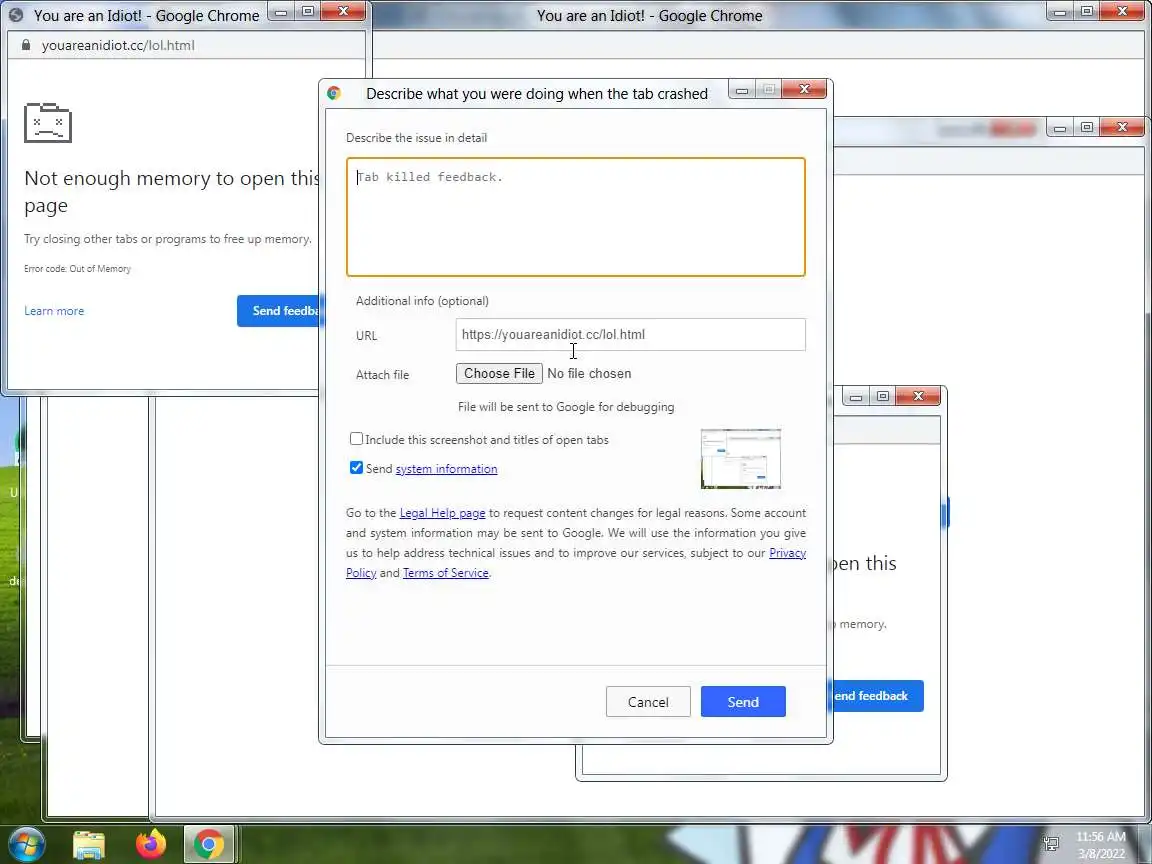Maximize the lower-right crashed Chrome window

882,396
